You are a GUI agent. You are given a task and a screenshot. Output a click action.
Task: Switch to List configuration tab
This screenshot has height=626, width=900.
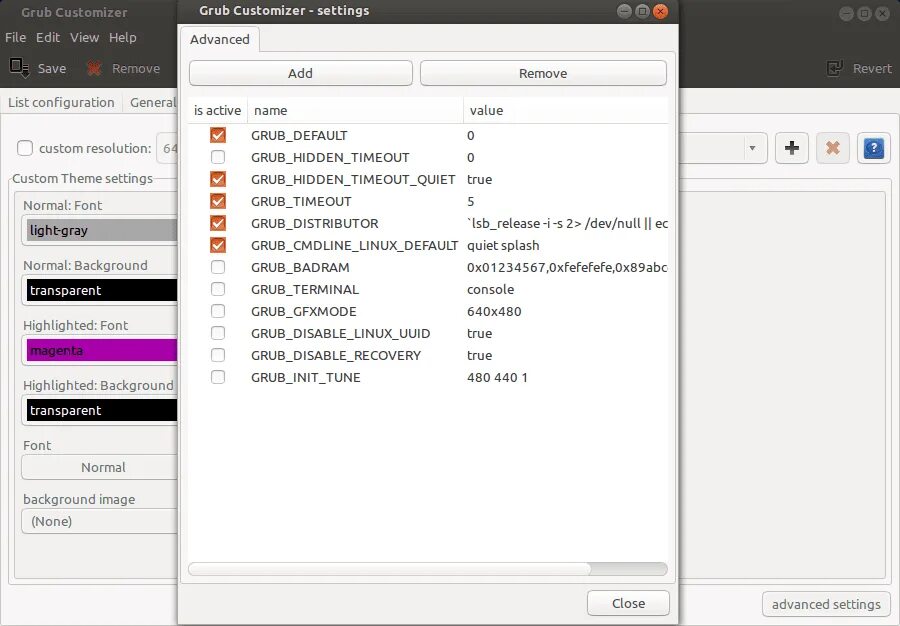[61, 102]
